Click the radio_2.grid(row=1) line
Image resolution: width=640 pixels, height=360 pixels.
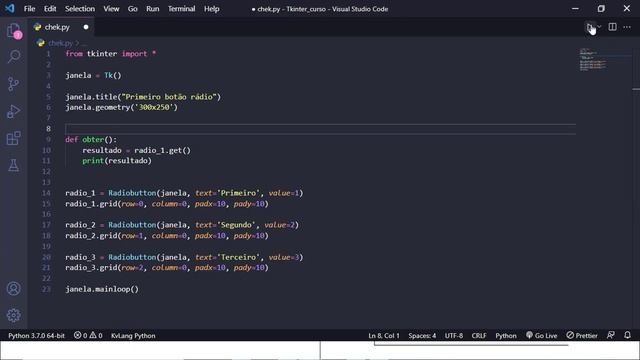tap(167, 236)
